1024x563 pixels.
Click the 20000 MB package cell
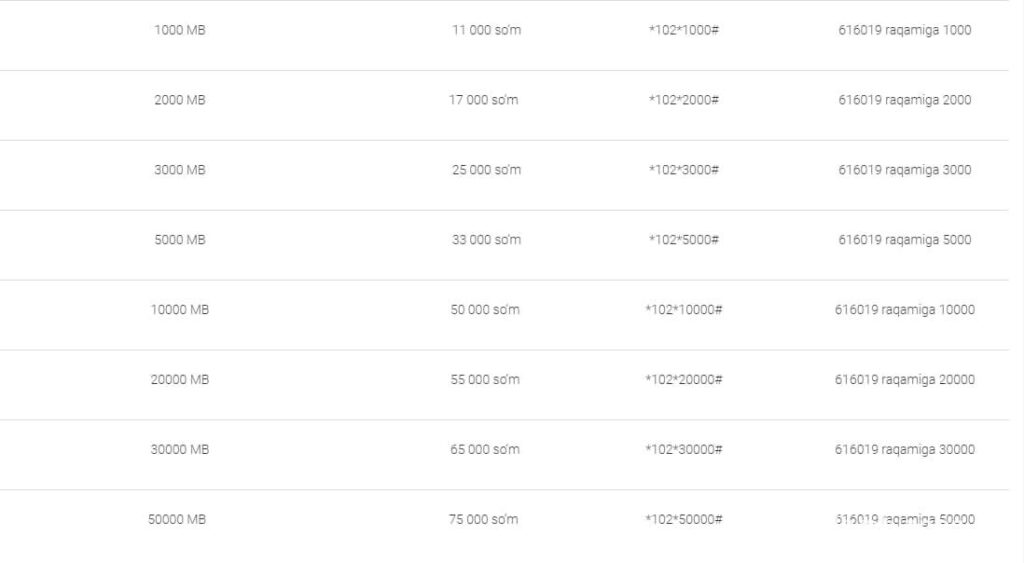coord(180,380)
